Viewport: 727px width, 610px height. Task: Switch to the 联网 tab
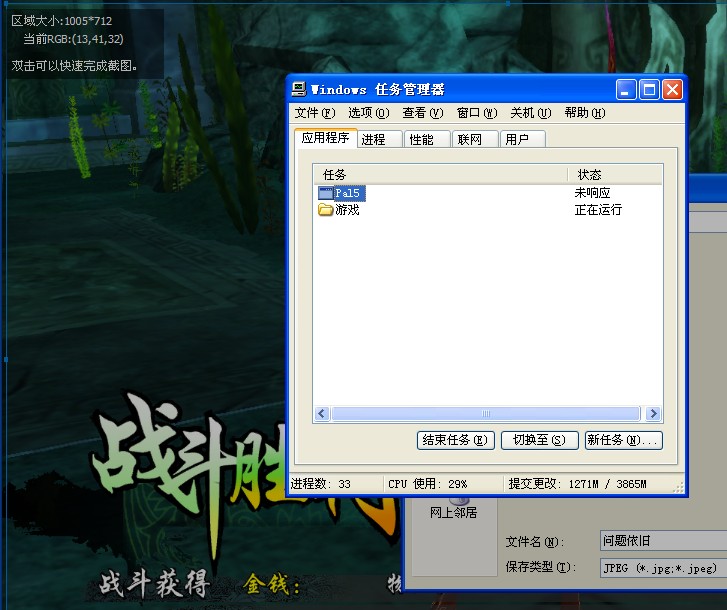(x=475, y=139)
